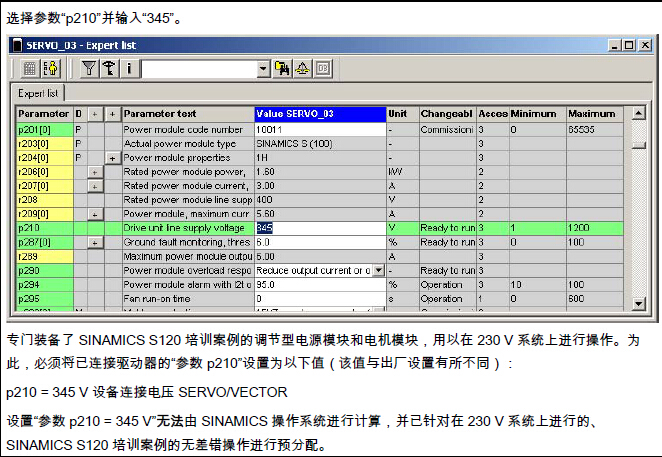Expand the r207[0] indices

click(x=95, y=186)
